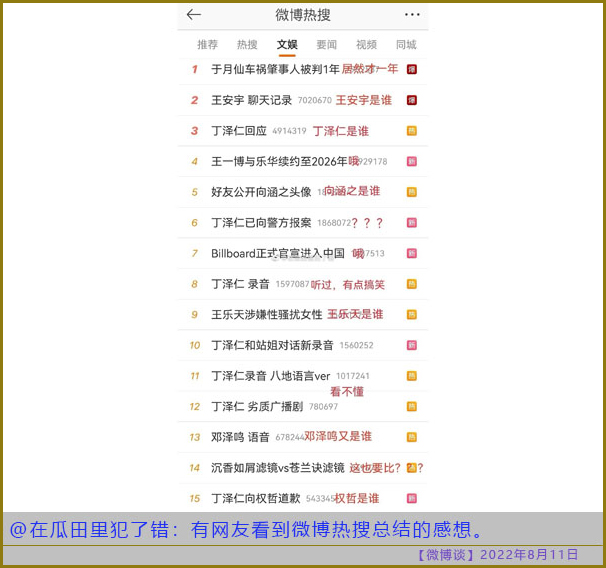The height and width of the screenshot is (568, 606).
Task: Open topic 好友公开向涵之头像
Action: click(261, 192)
